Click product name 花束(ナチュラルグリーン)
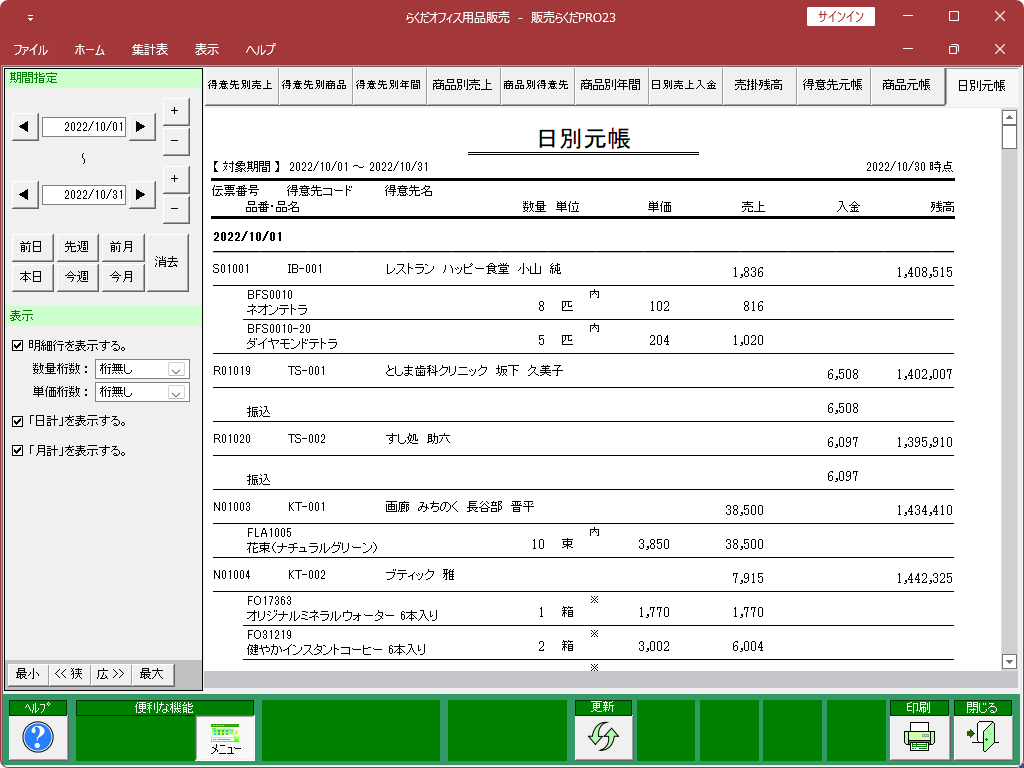The width and height of the screenshot is (1024, 768). point(312,548)
